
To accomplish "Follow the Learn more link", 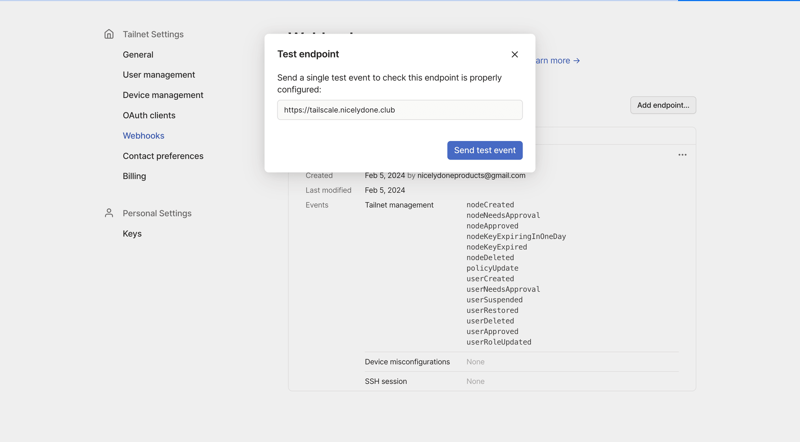I will (x=557, y=60).
